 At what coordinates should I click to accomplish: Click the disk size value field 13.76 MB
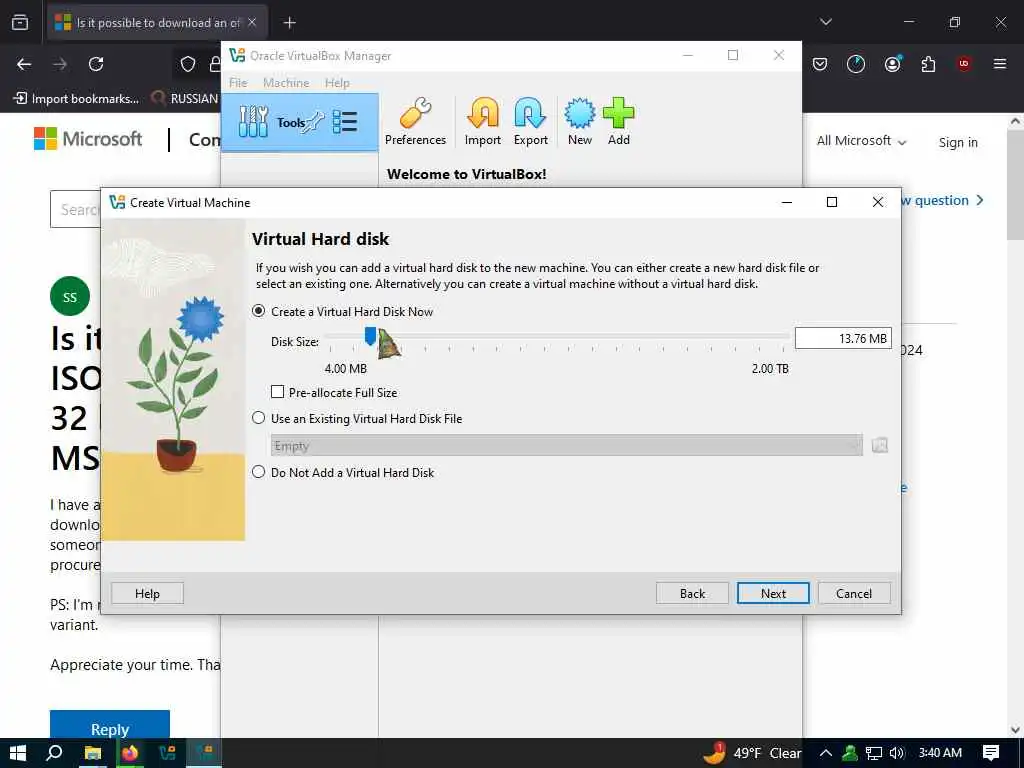coord(843,338)
